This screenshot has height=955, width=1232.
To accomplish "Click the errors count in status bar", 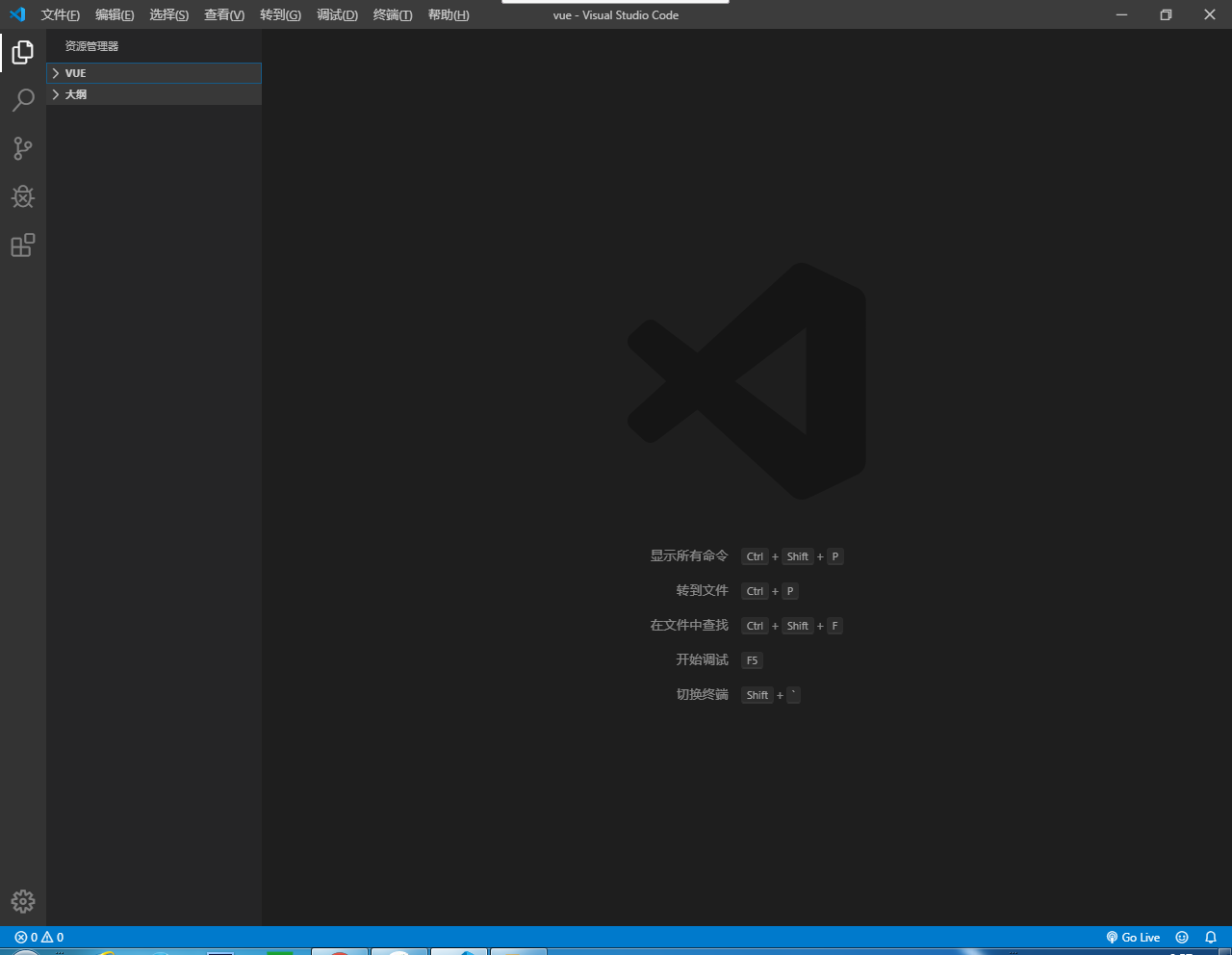I will click(26, 937).
